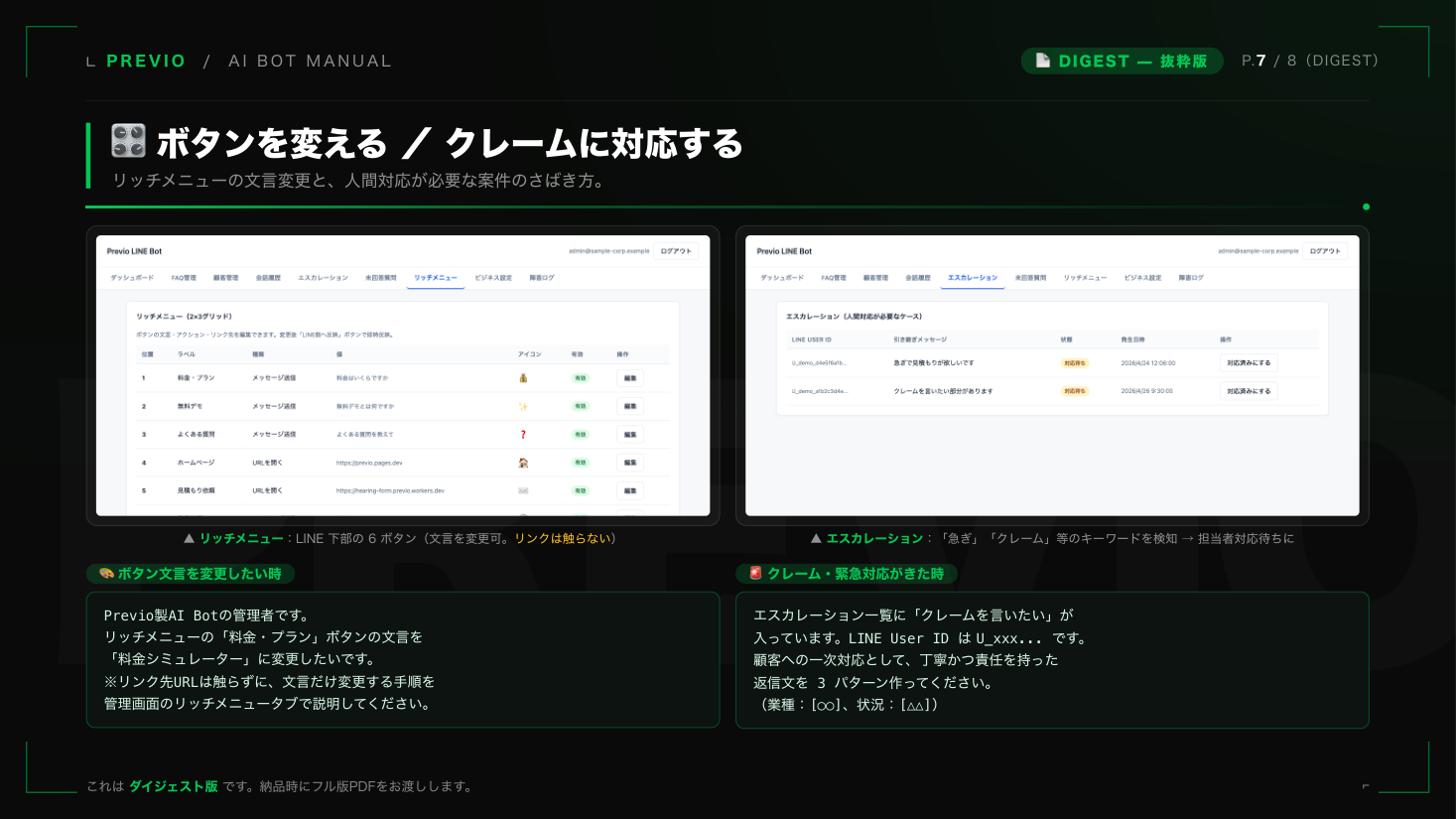Click 編集 button for 無料デモ row
Viewport: 1456px width, 819px height.
[x=630, y=406]
